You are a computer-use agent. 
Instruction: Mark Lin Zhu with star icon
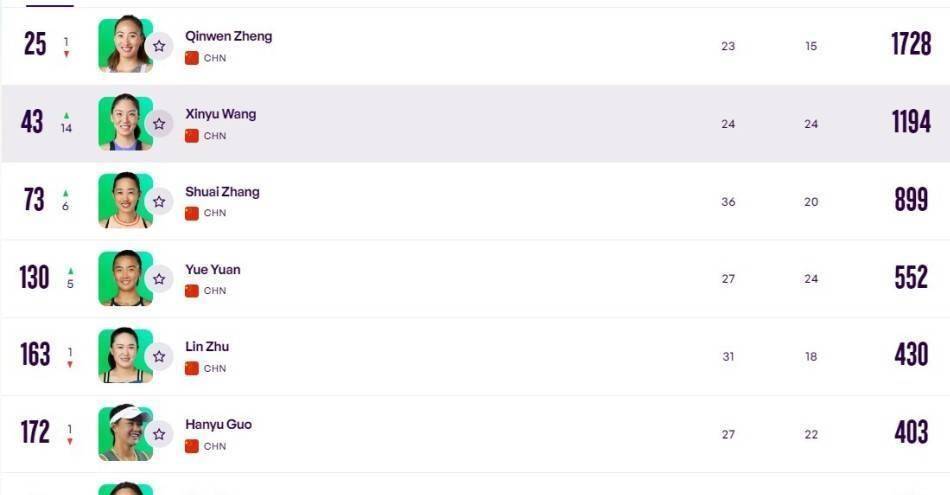[x=159, y=357]
